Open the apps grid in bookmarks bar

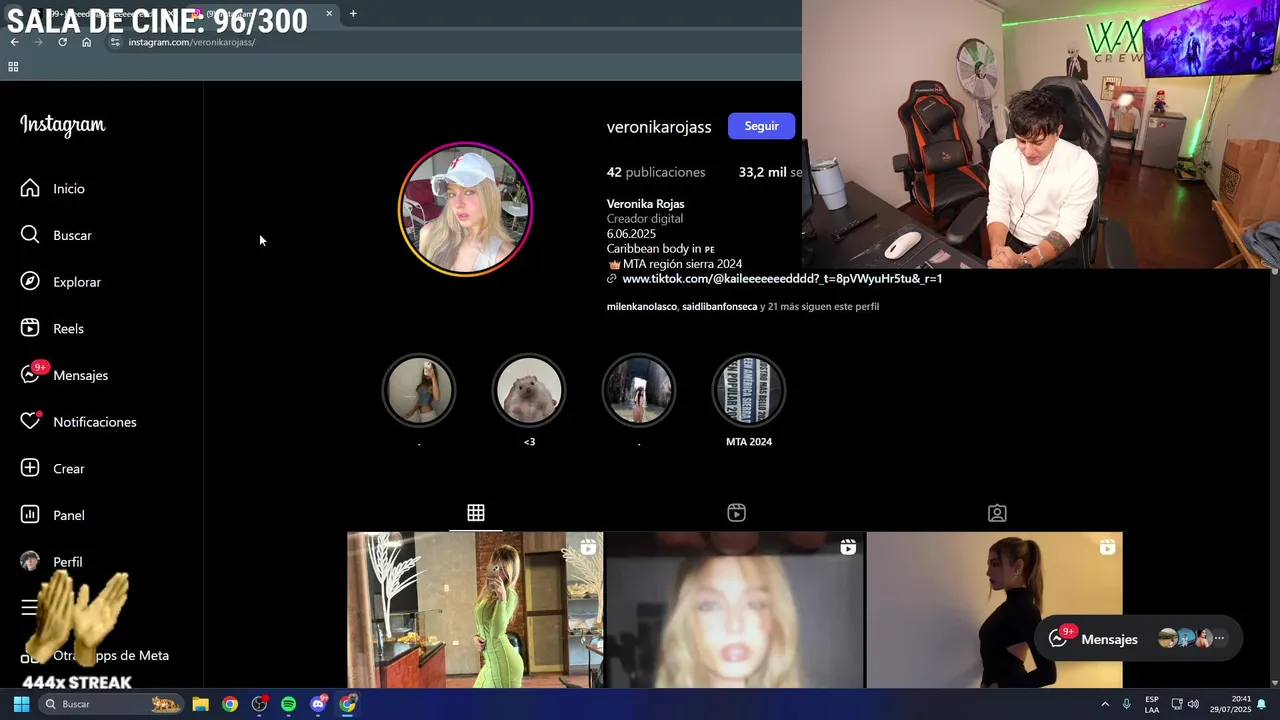(x=13, y=67)
